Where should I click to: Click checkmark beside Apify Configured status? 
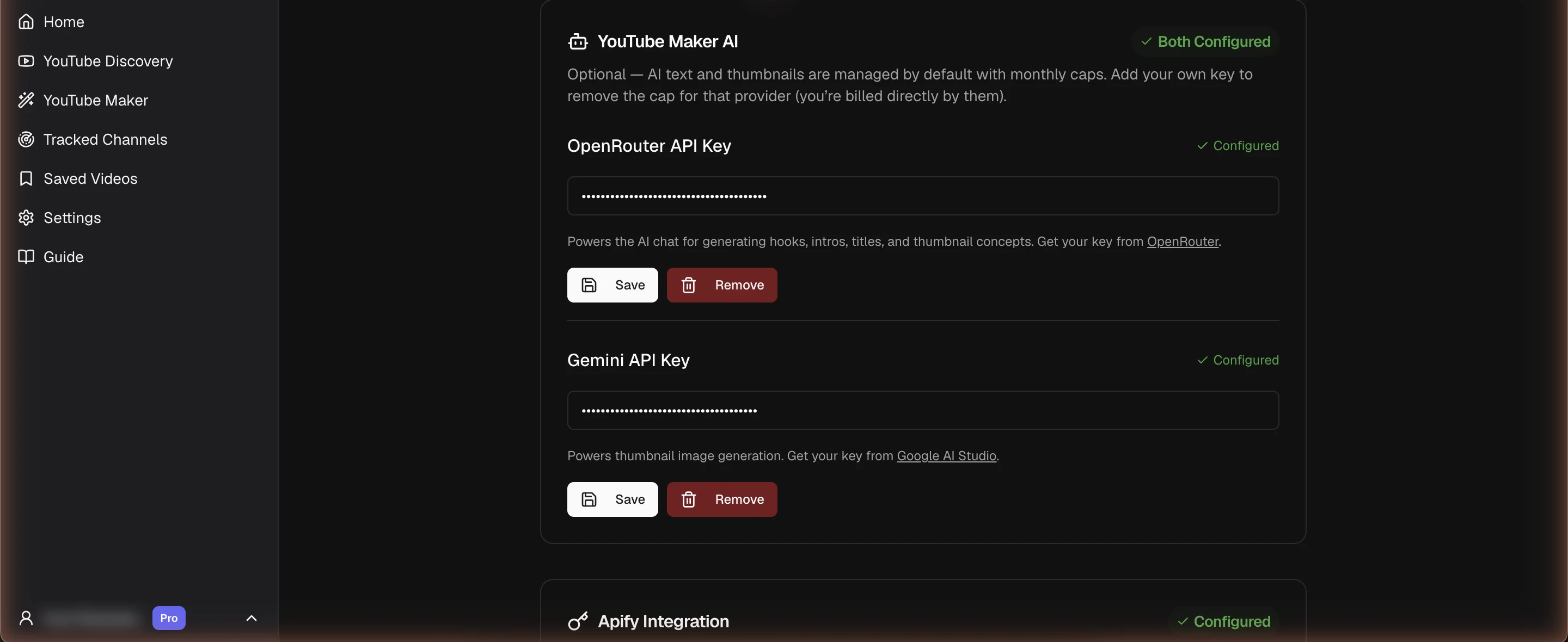click(1183, 621)
